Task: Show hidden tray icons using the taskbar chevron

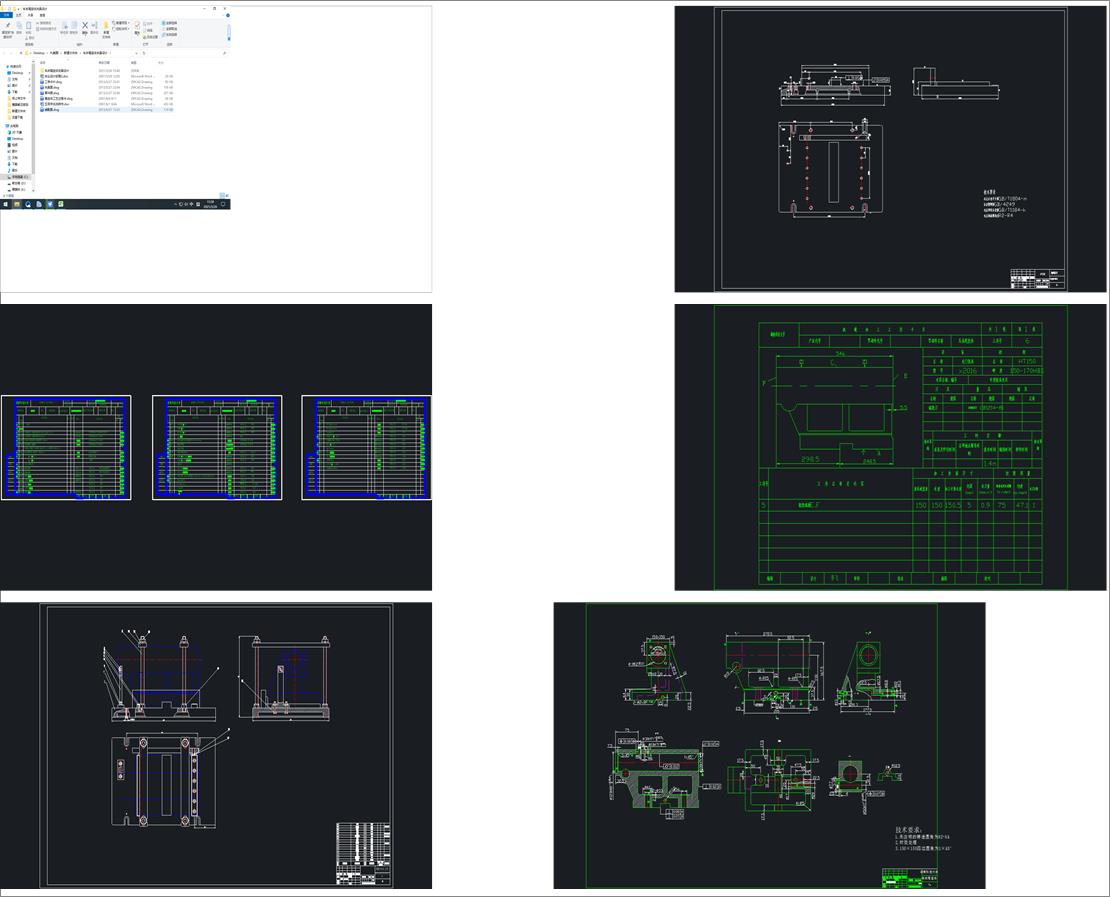Action: click(x=176, y=204)
